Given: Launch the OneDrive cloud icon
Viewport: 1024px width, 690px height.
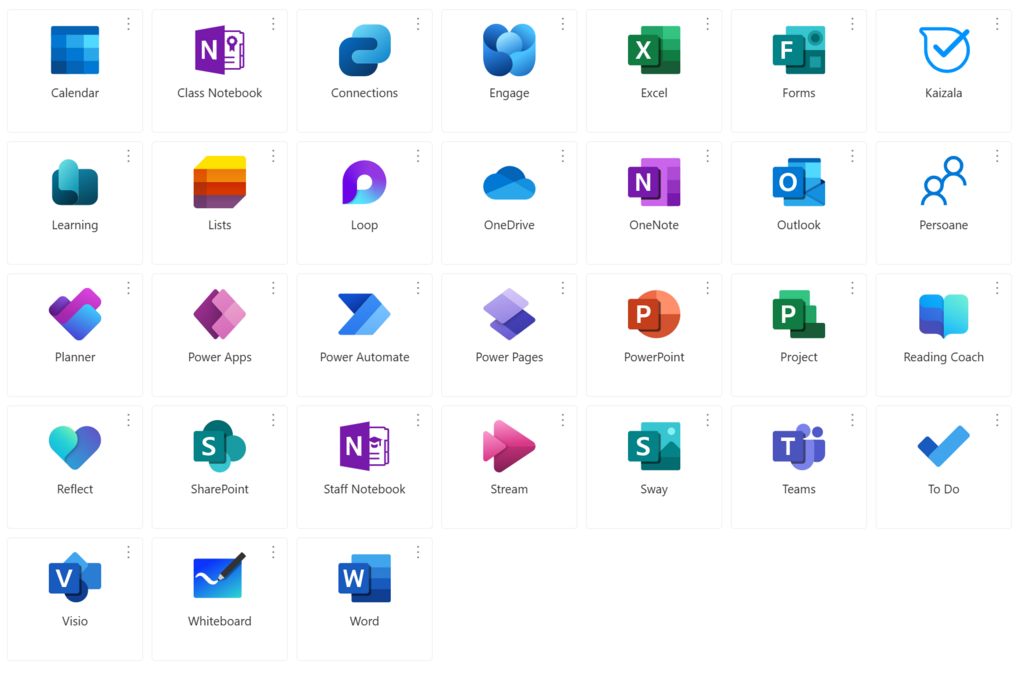Looking at the screenshot, I should (509, 183).
